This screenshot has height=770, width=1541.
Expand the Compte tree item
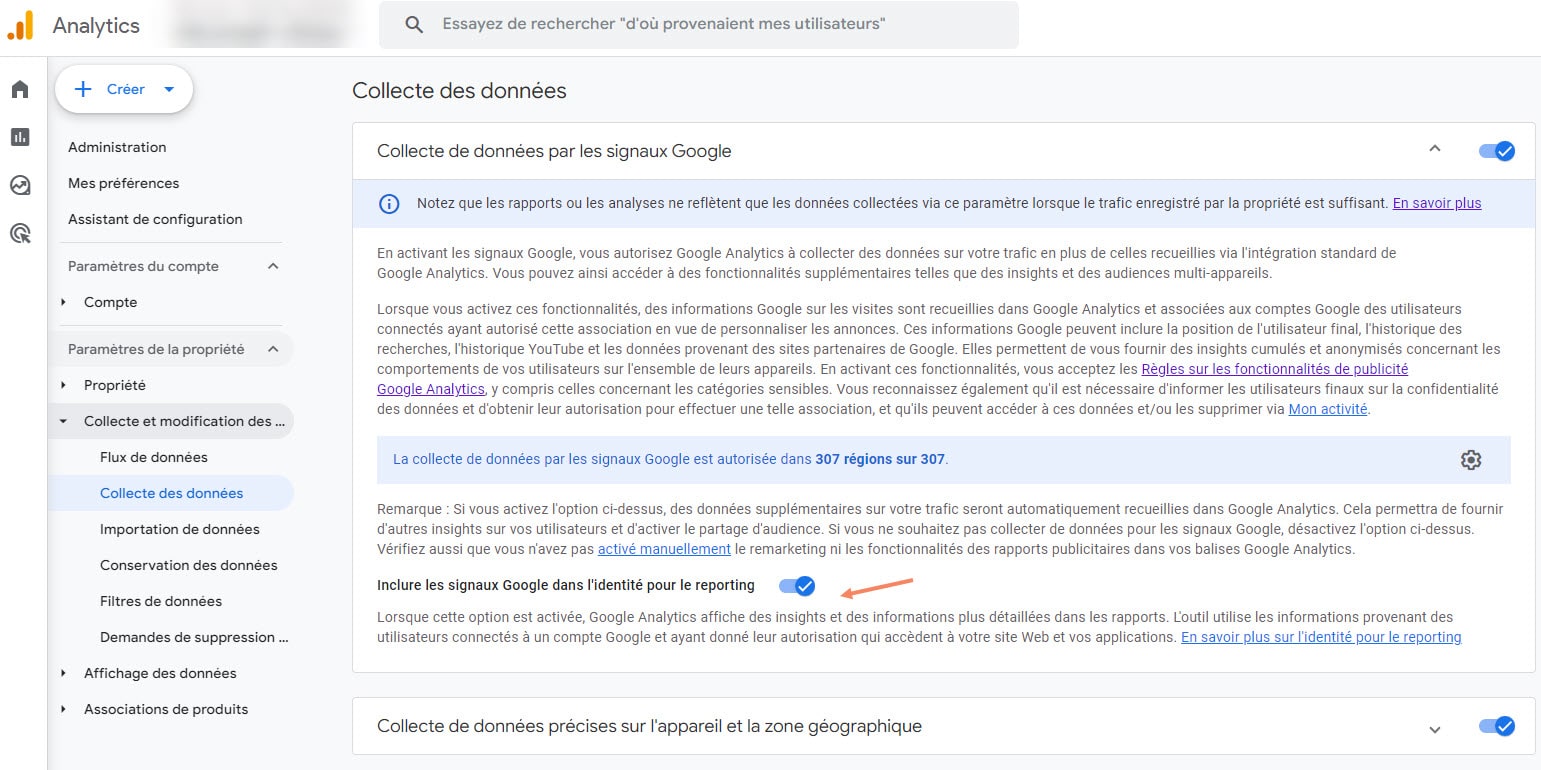(64, 302)
